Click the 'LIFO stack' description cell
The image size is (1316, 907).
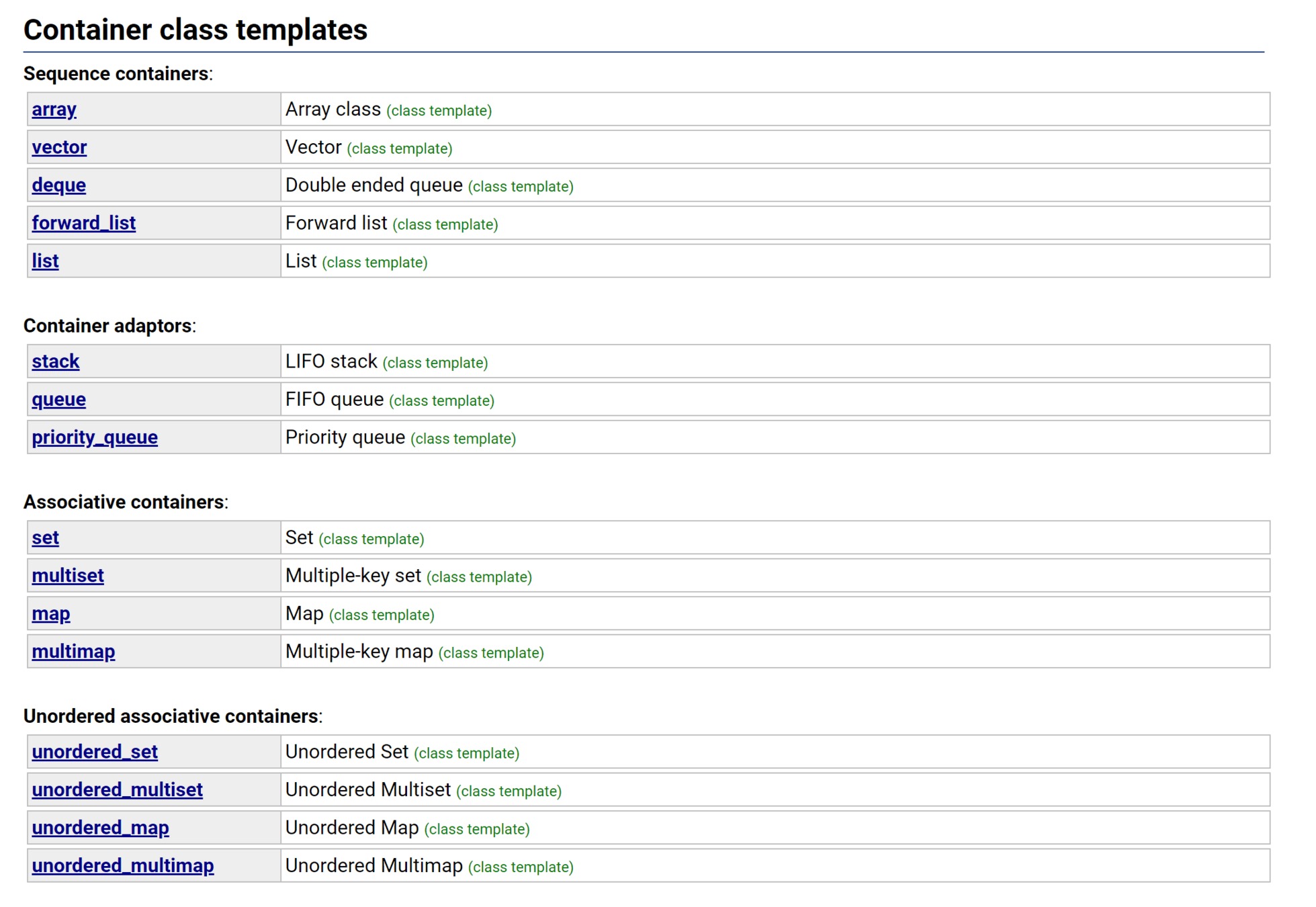coord(331,362)
